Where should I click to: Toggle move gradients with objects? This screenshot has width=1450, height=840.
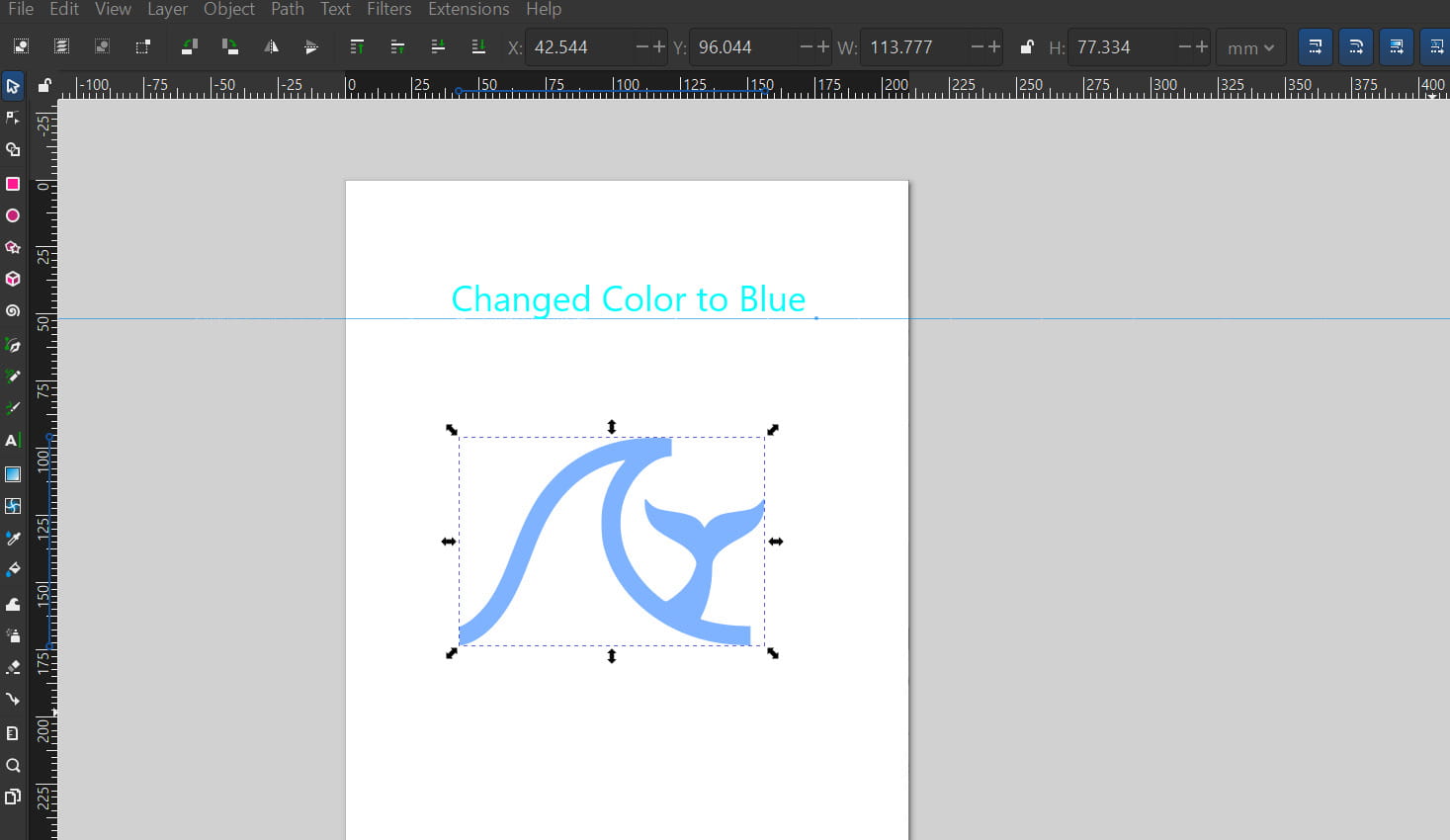(x=1397, y=46)
